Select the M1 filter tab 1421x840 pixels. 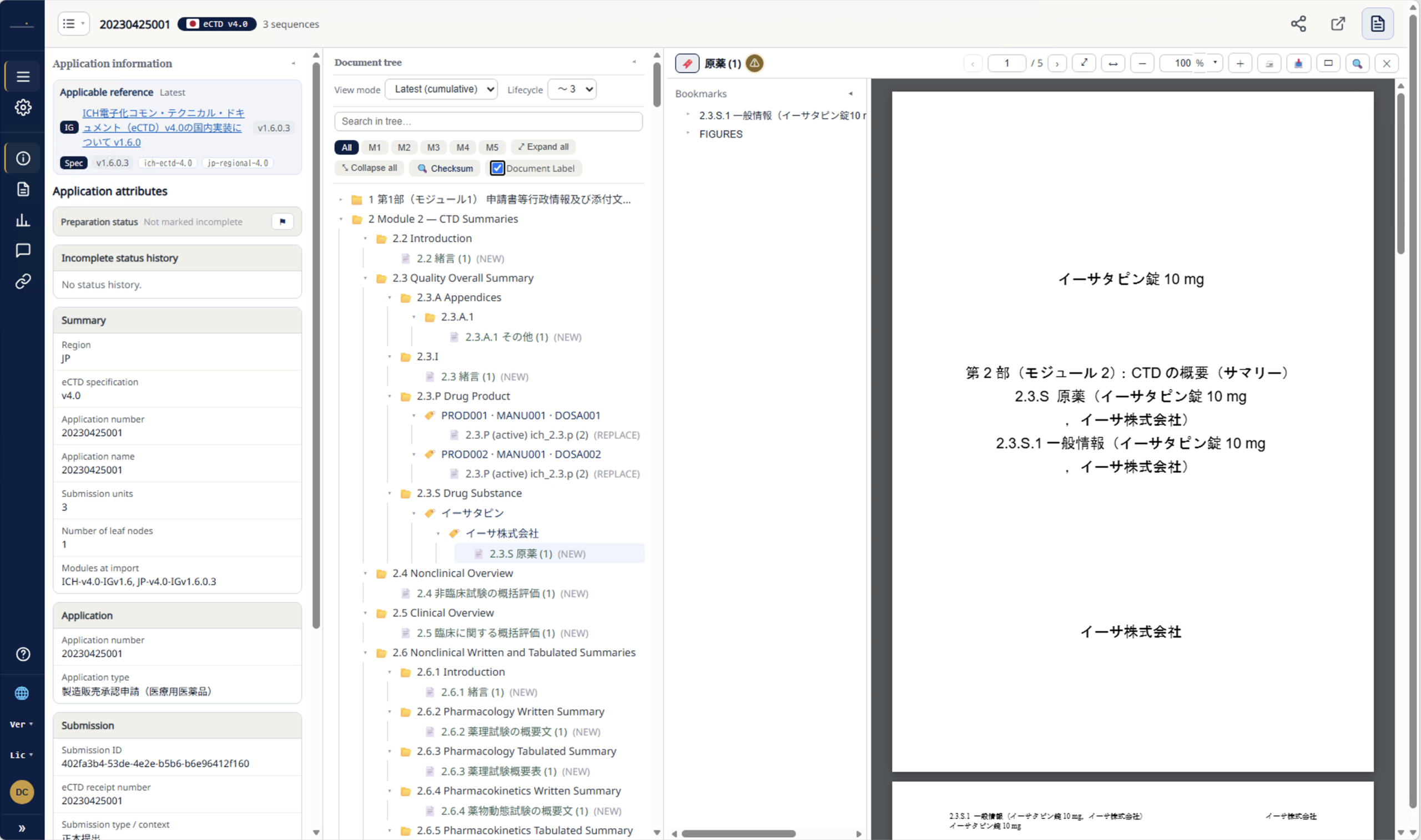click(x=374, y=147)
